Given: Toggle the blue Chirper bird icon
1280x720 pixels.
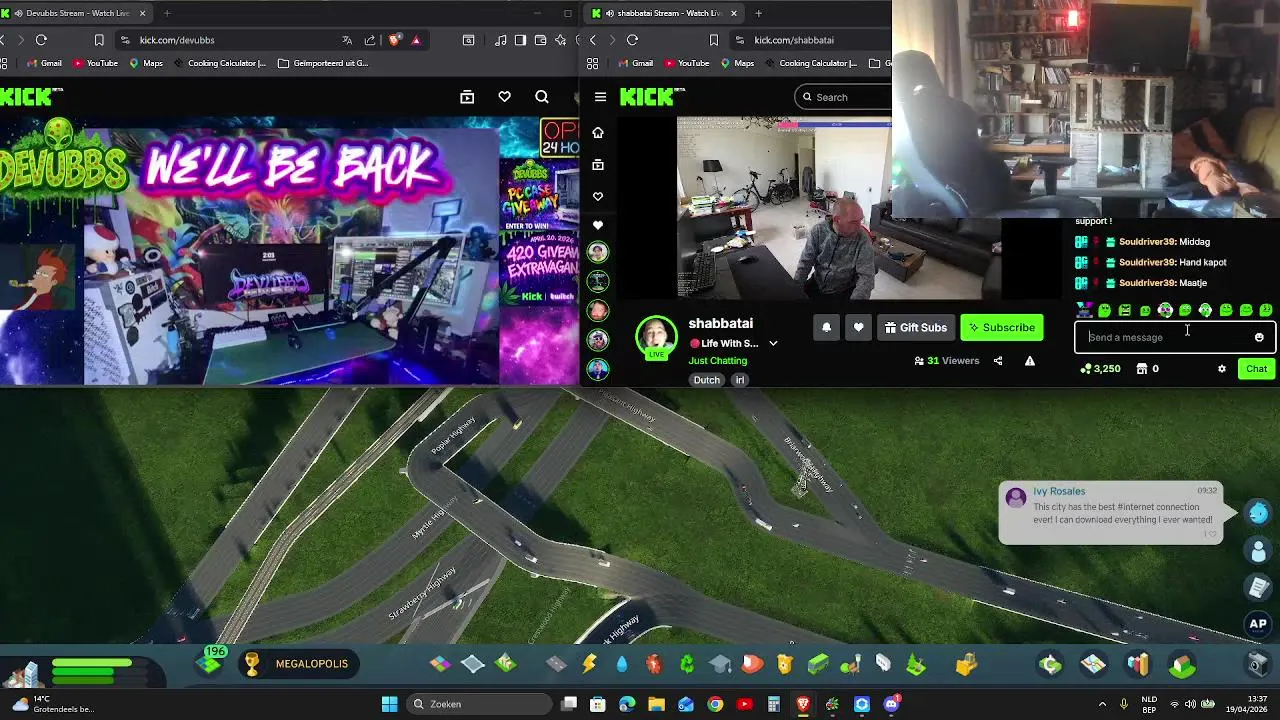Looking at the screenshot, I should click(x=1258, y=512).
